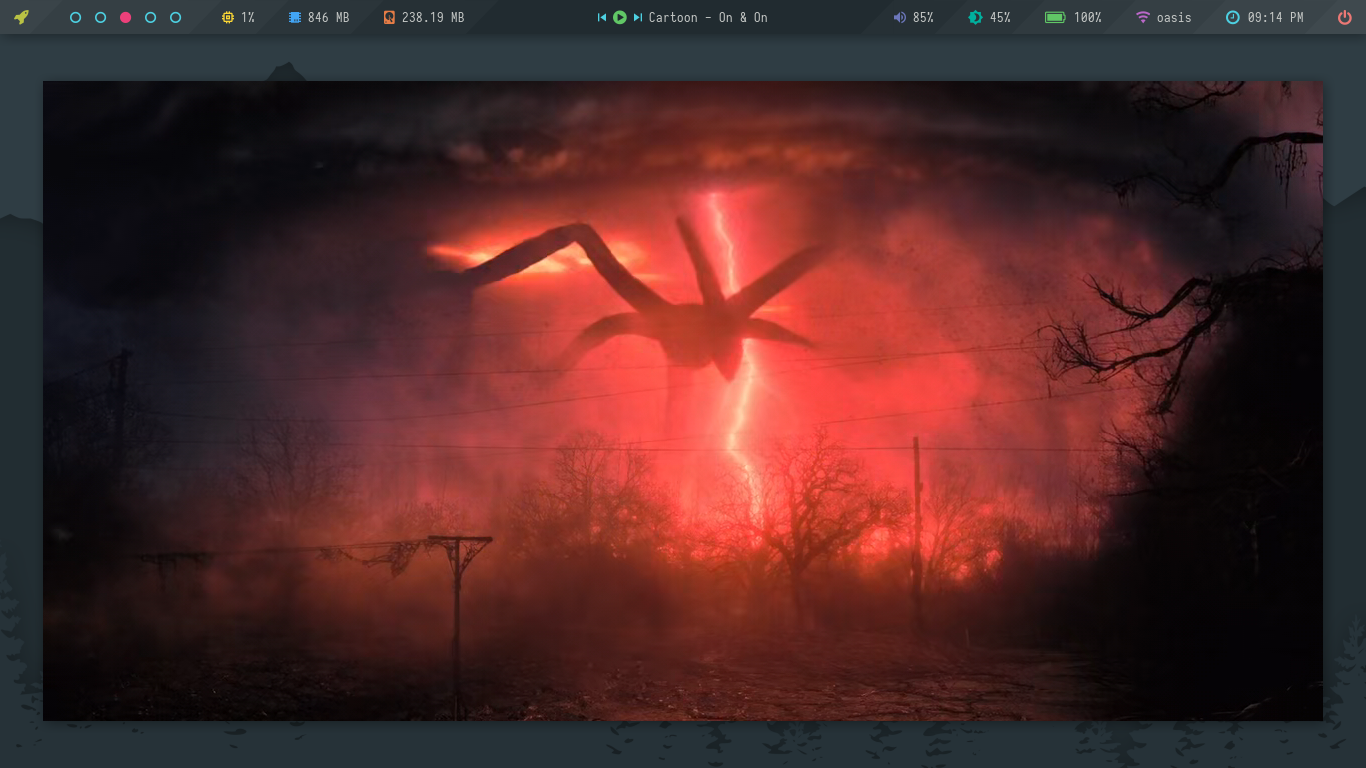Click the CPU chip icon
This screenshot has height=768, width=1366.
coord(228,17)
